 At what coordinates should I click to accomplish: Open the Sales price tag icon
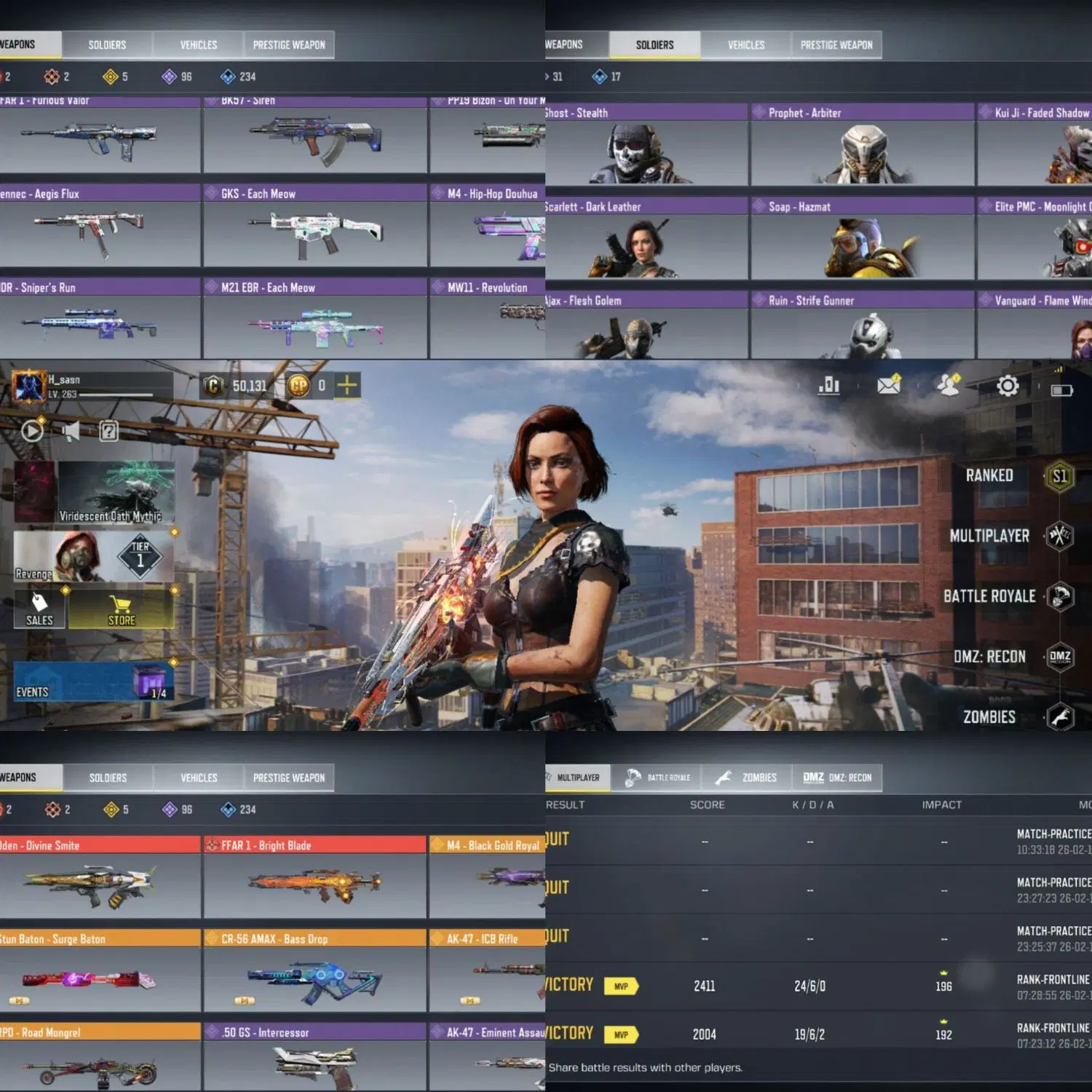[39, 609]
